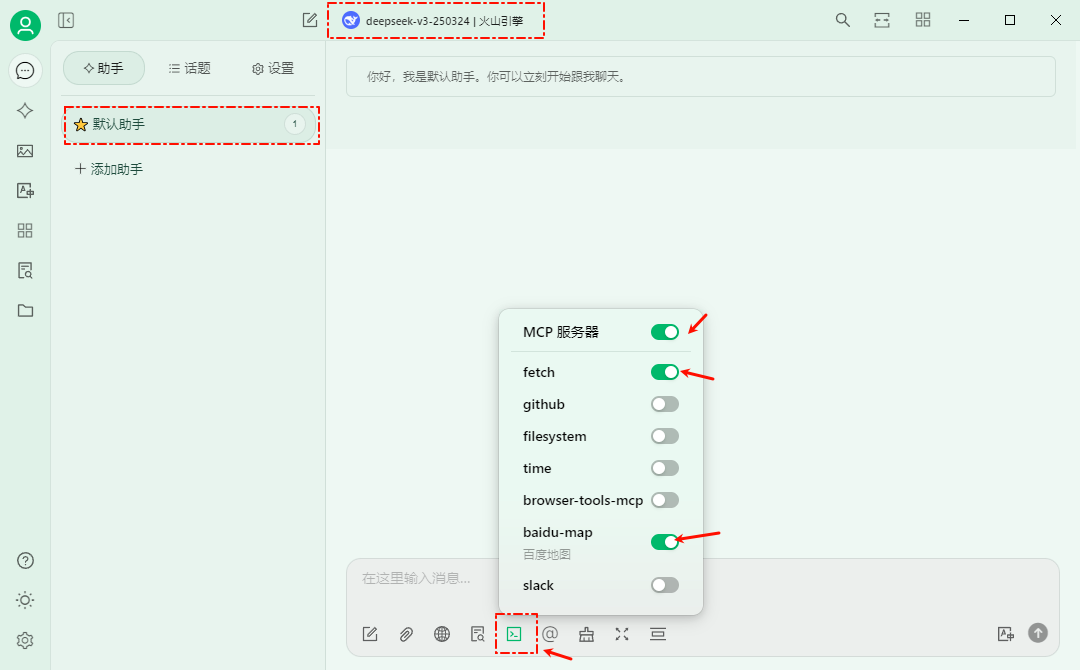Screen dimensions: 1080x670
Task: Disable the baidu-map server switch
Action: 665,542
